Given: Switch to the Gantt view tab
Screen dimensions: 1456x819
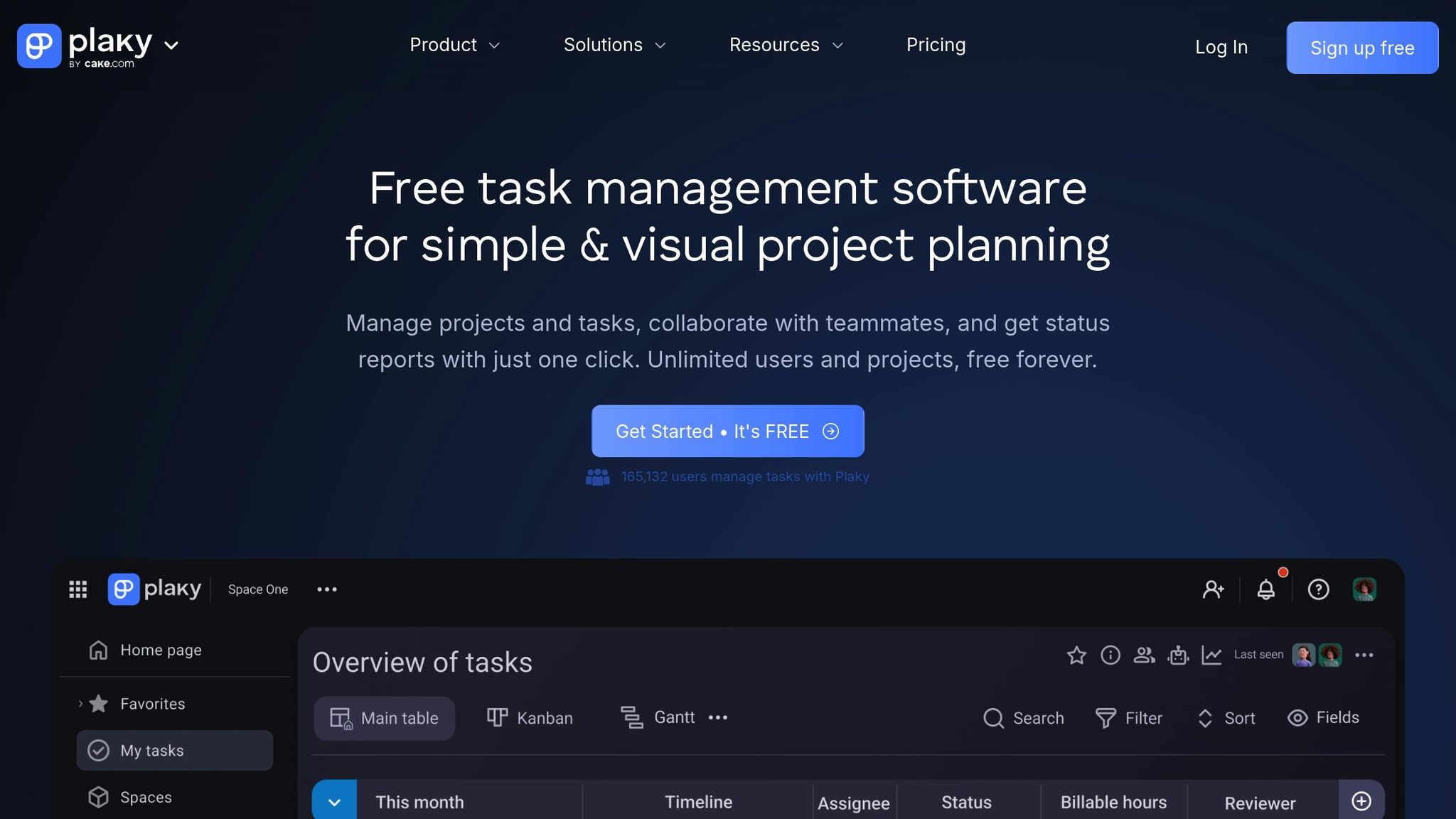Looking at the screenshot, I should [658, 717].
